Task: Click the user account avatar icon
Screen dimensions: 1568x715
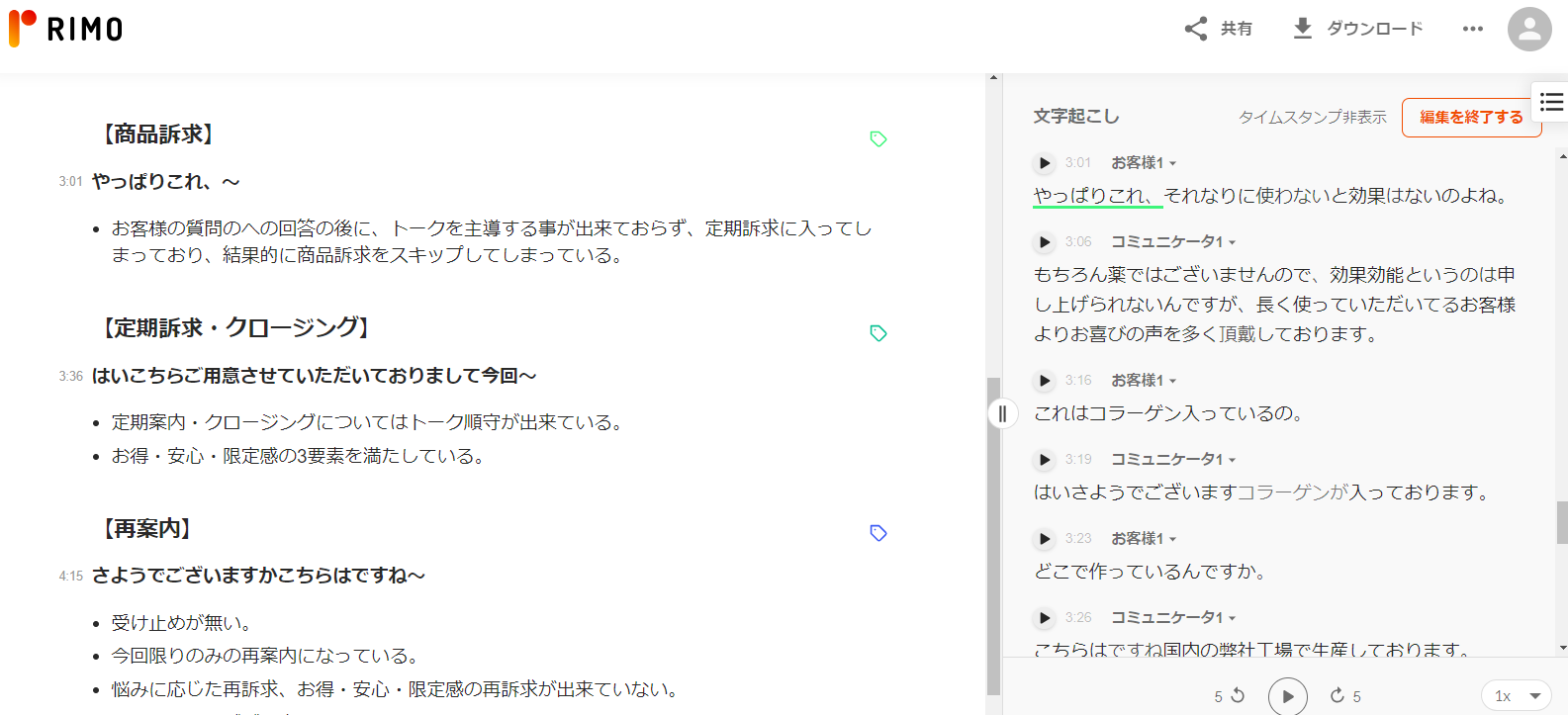Action: click(1528, 29)
